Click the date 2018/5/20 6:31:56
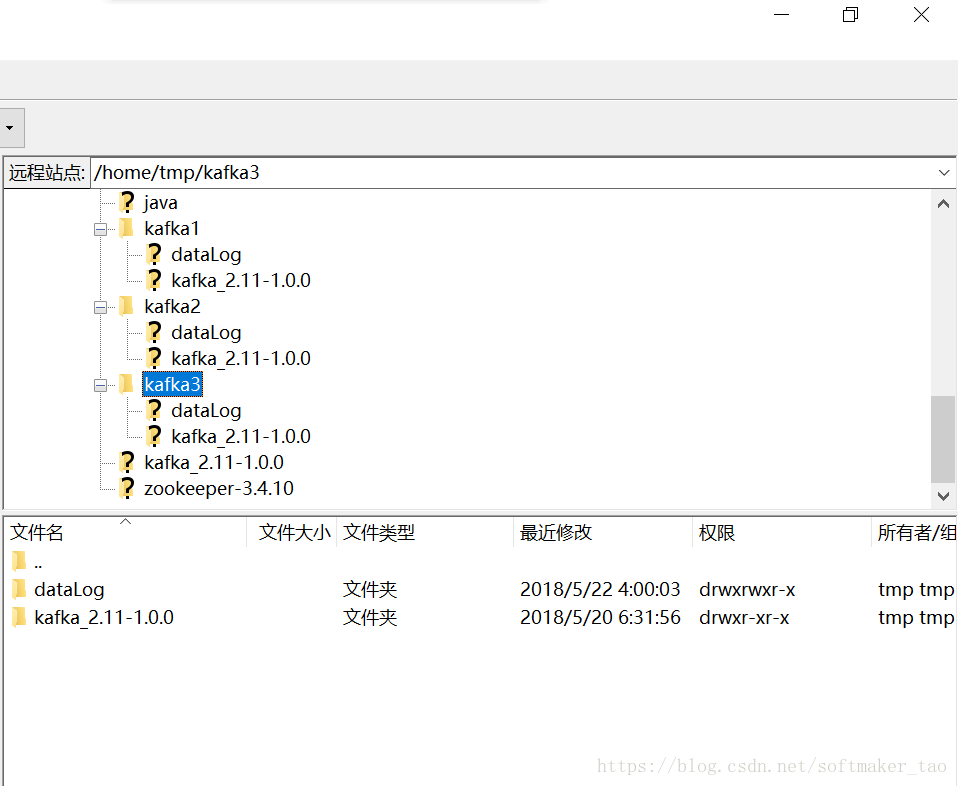Screen dimensions: 958x786 tap(600, 617)
